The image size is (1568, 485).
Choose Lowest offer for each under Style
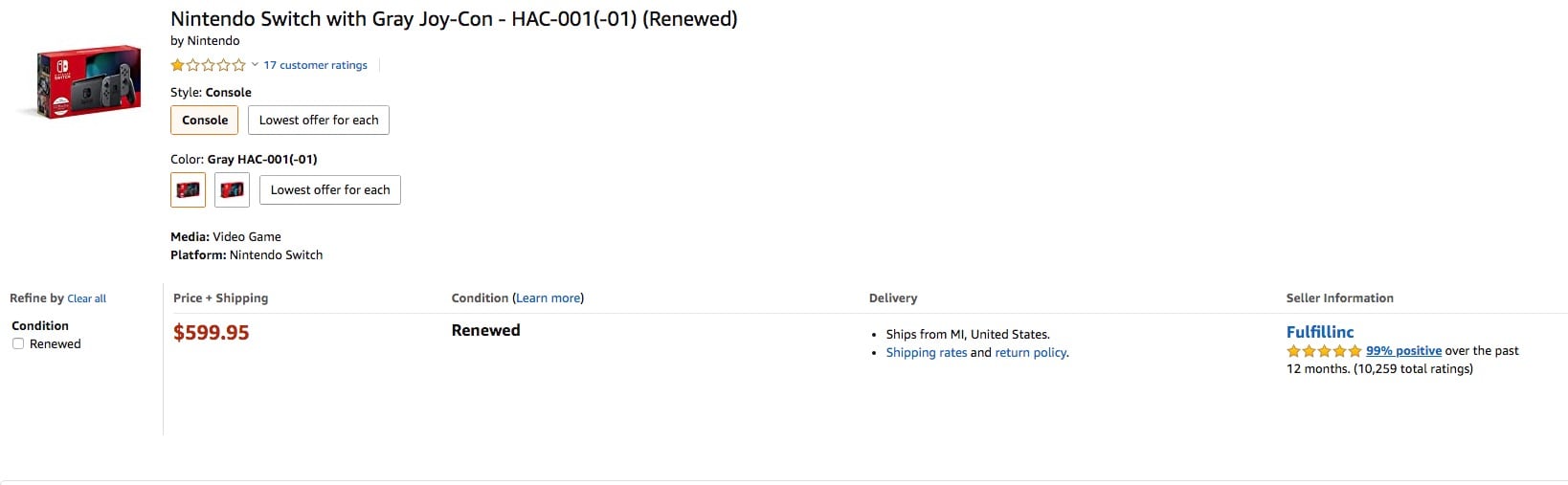[319, 121]
